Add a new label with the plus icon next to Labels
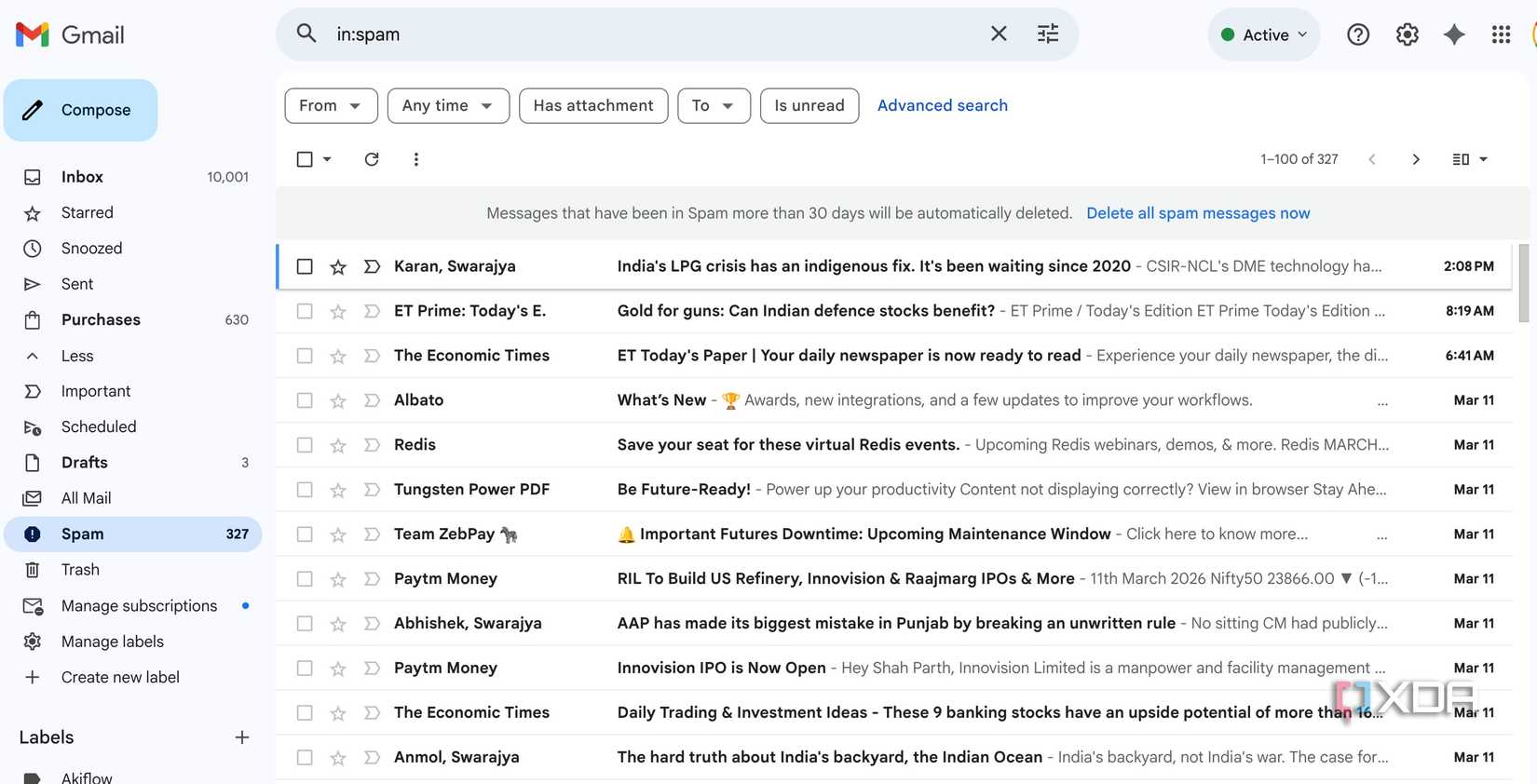The width and height of the screenshot is (1537, 784). [242, 737]
